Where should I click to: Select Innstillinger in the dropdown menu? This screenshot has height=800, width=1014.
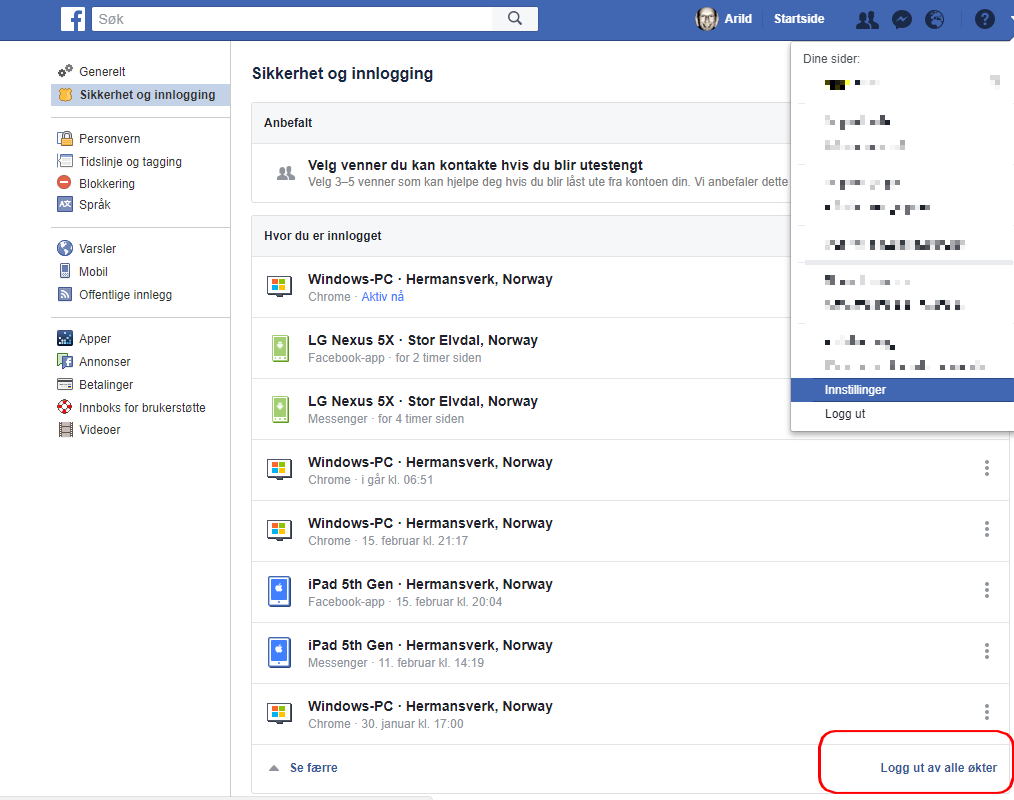pyautogui.click(x=855, y=390)
